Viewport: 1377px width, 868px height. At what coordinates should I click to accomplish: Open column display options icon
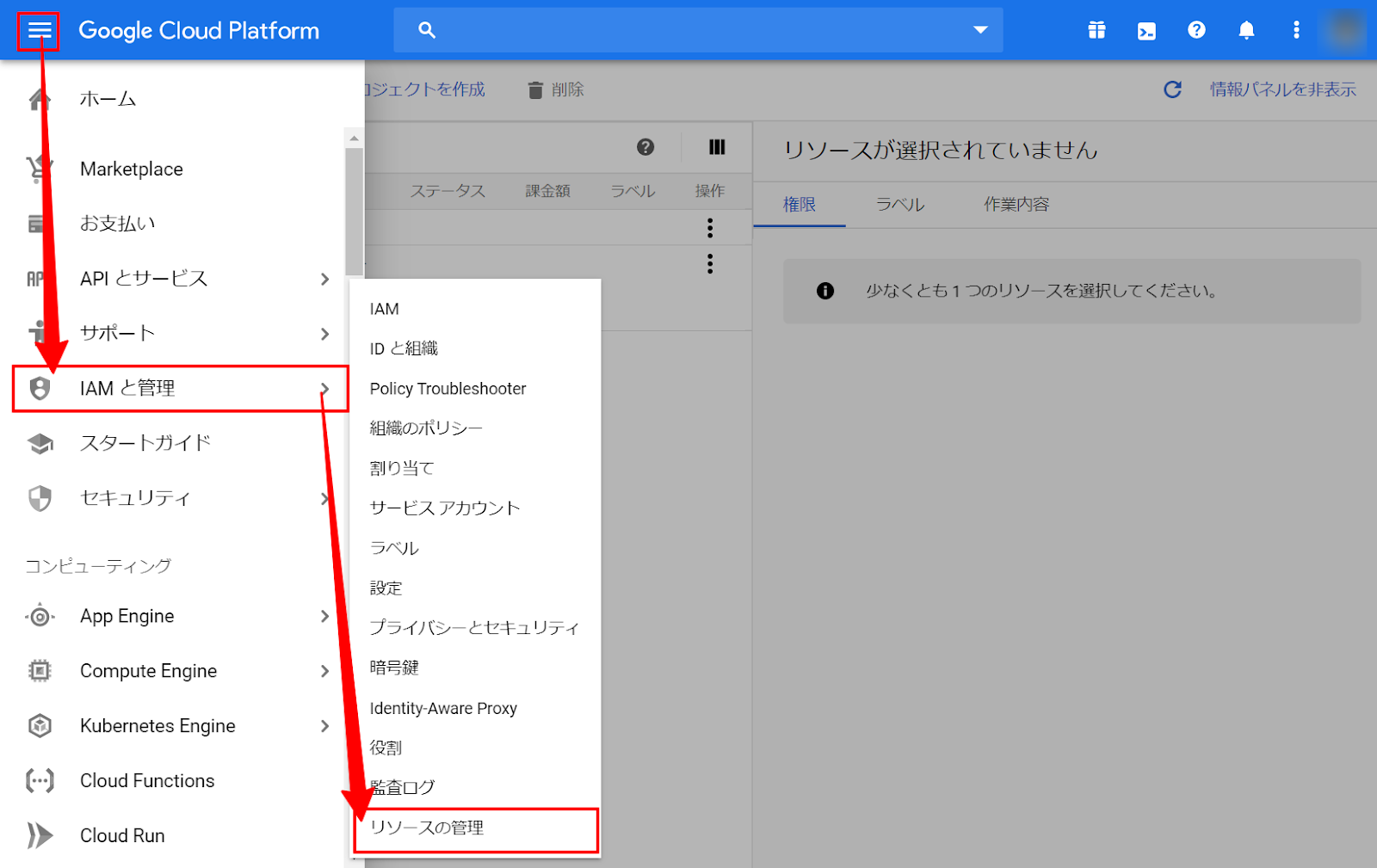point(717,147)
